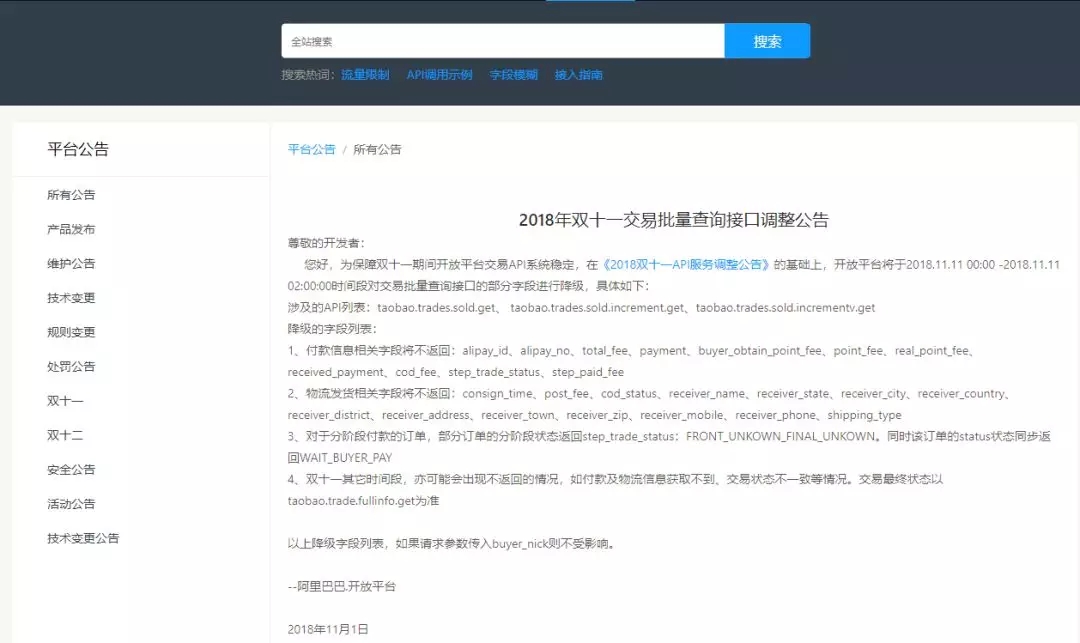1080x643 pixels.
Task: Click the 全站搜索 search input field
Action: [x=502, y=41]
